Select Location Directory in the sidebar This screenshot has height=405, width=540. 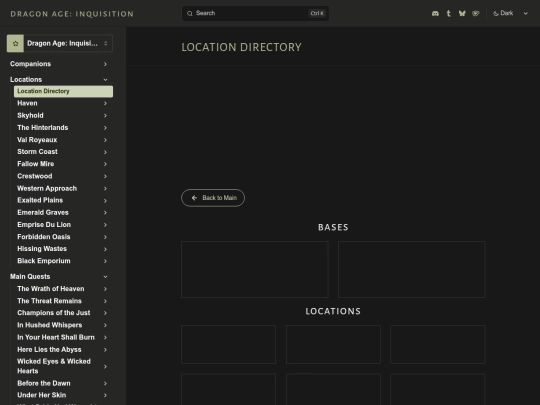(63, 91)
